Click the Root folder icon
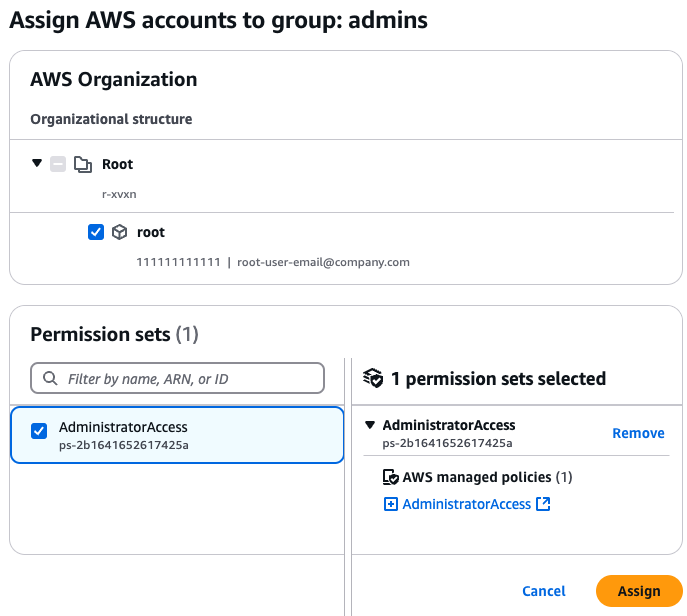Image resolution: width=687 pixels, height=616 pixels. (x=83, y=164)
